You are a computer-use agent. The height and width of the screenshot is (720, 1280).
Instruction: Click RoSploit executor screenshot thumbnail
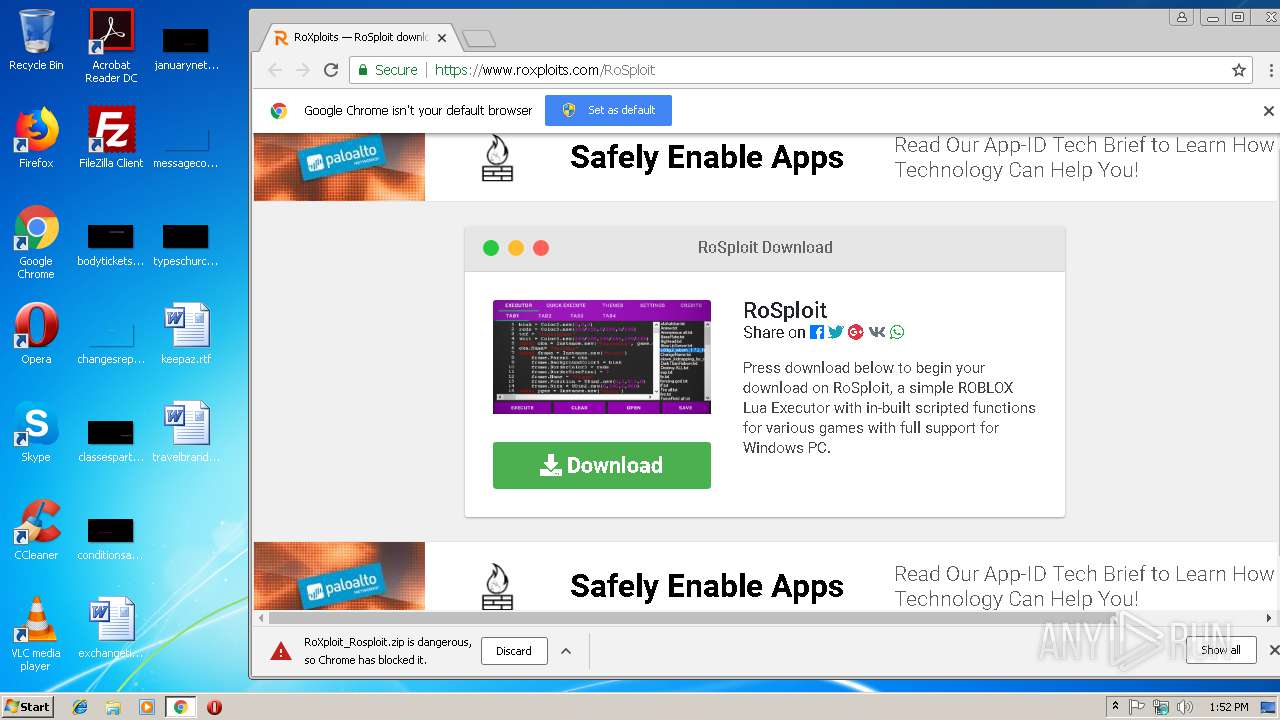click(x=602, y=357)
